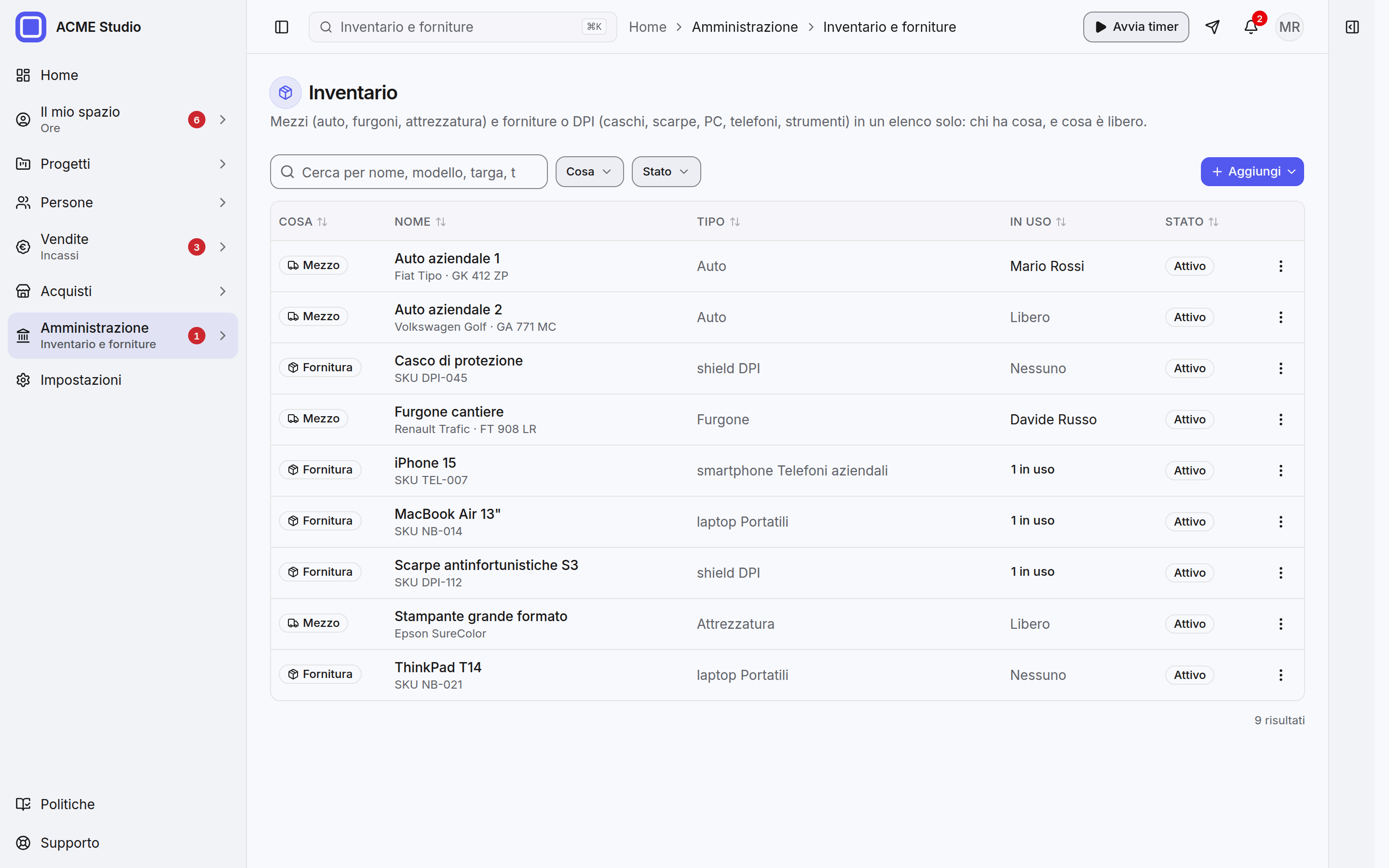Click the ACME Studio logo
The width and height of the screenshot is (1389, 868).
[x=30, y=27]
